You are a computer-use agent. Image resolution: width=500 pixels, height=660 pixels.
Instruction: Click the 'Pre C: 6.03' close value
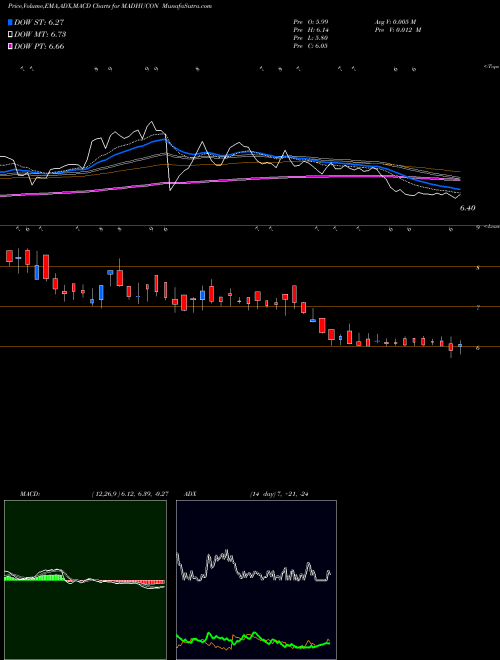tap(311, 46)
